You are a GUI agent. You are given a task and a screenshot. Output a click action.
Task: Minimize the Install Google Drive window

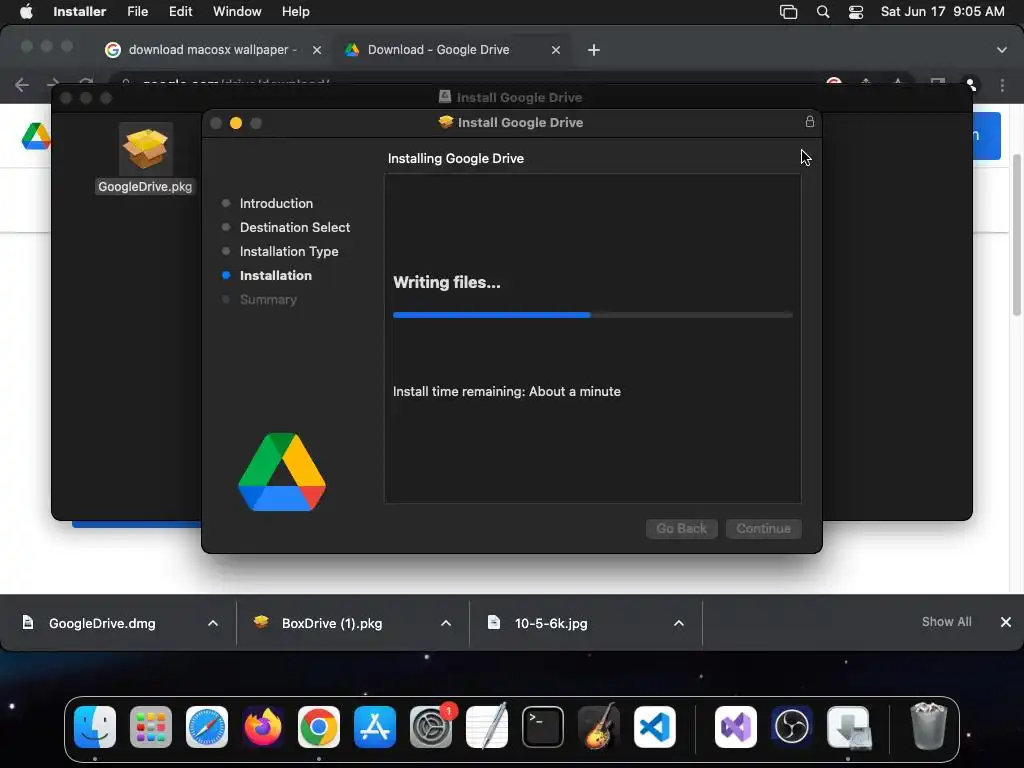pyautogui.click(x=236, y=123)
